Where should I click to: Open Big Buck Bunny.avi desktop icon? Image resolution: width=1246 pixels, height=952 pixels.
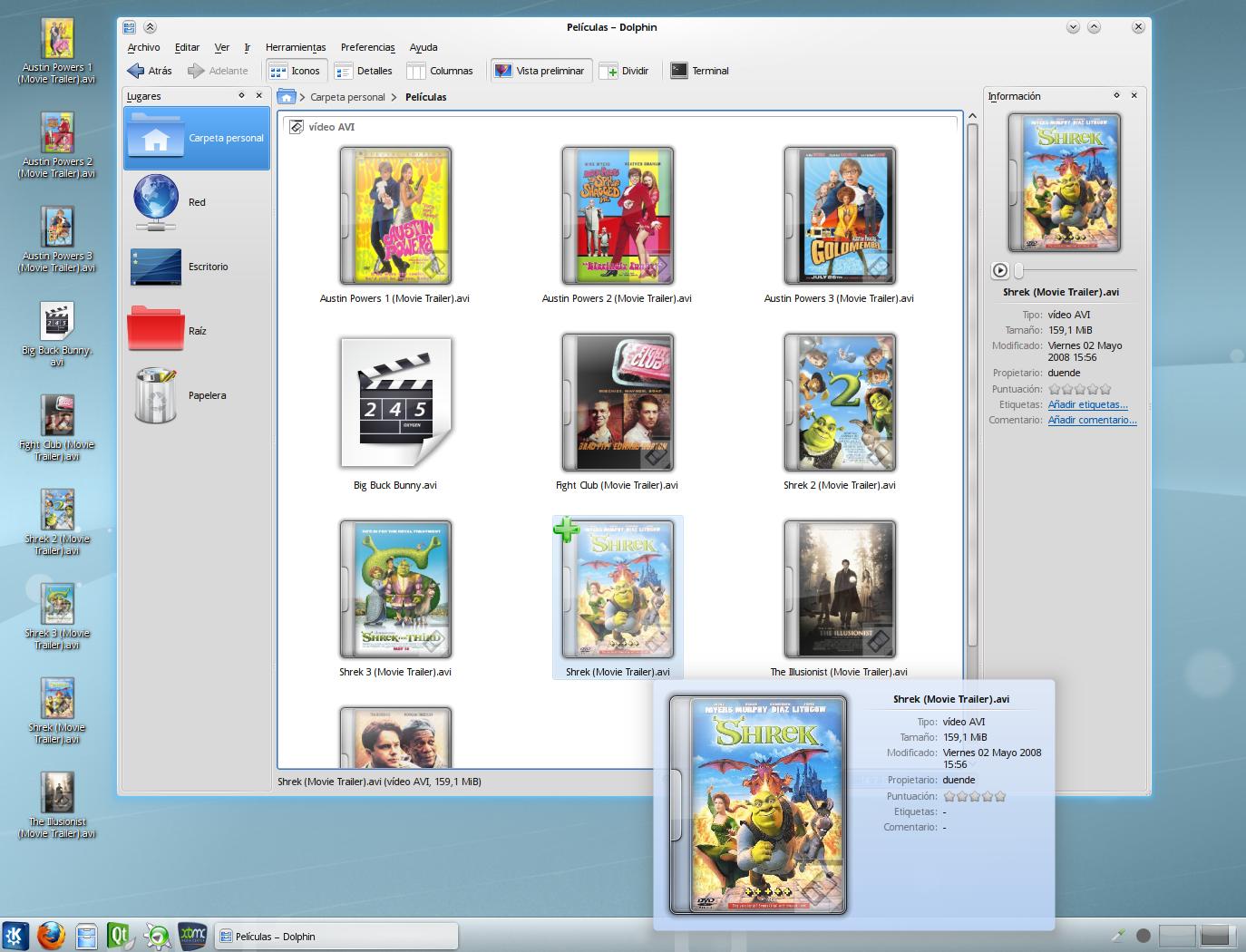tap(57, 335)
